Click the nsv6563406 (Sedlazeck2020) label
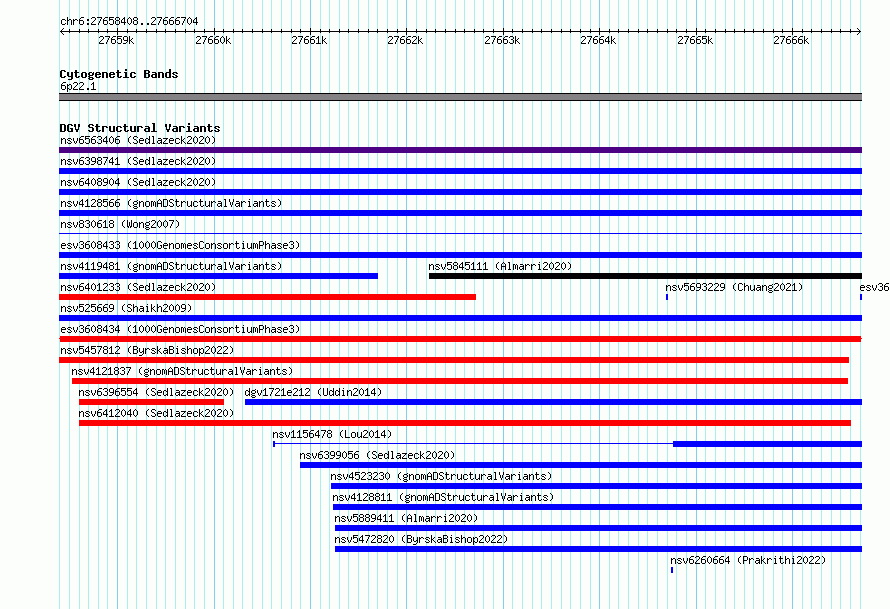 138,140
